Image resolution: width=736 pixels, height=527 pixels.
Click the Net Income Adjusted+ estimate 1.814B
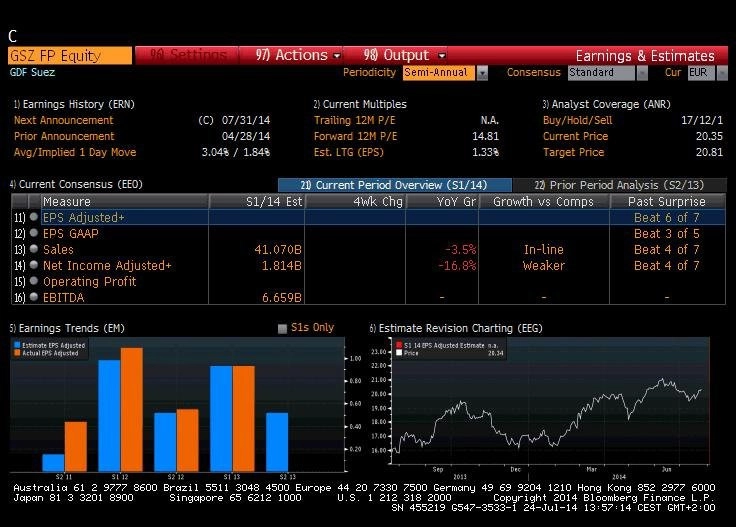pos(282,266)
